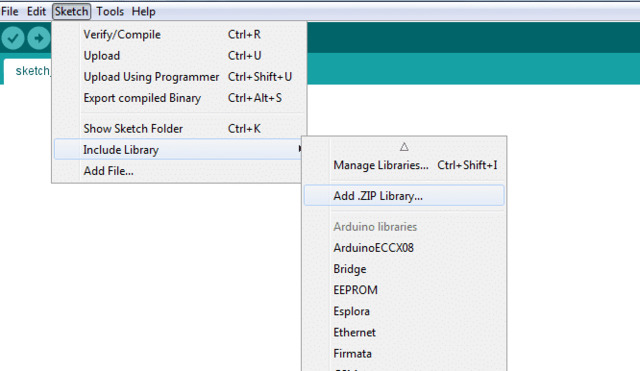
Task: Click the Upload arrow toolbar icon
Action: point(39,38)
